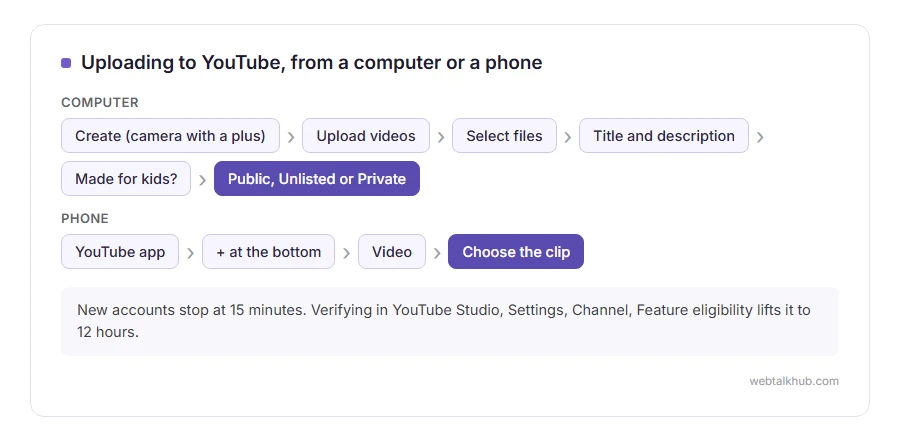The width and height of the screenshot is (900, 438).
Task: Select the Choose the clip chip
Action: 516,251
